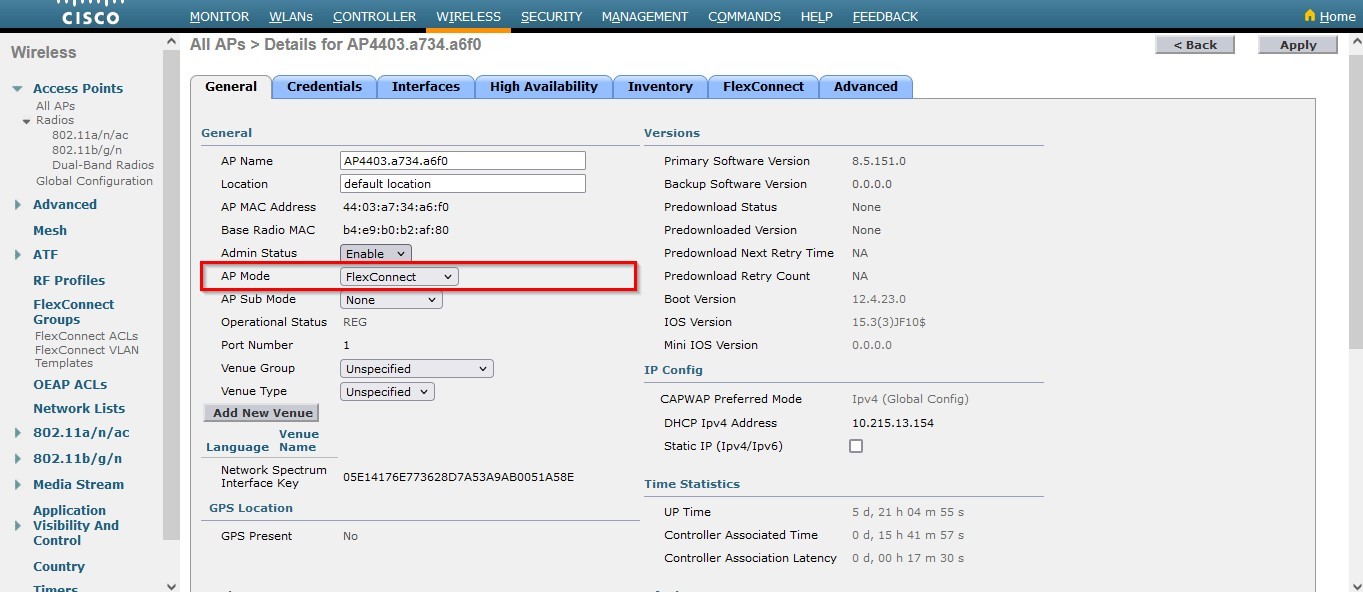Open the Network Lists sidebar link
The height and width of the screenshot is (592, 1363).
79,408
